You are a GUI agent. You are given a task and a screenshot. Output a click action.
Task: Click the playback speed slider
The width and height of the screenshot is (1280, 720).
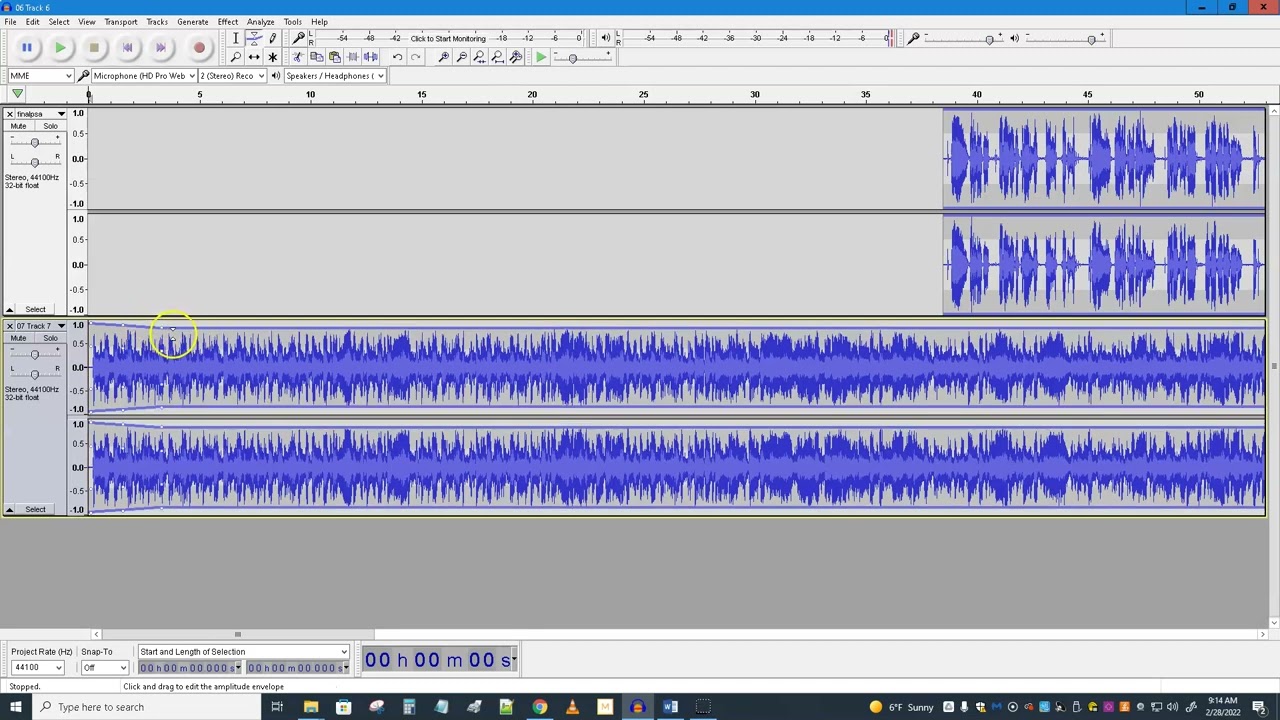pos(582,57)
